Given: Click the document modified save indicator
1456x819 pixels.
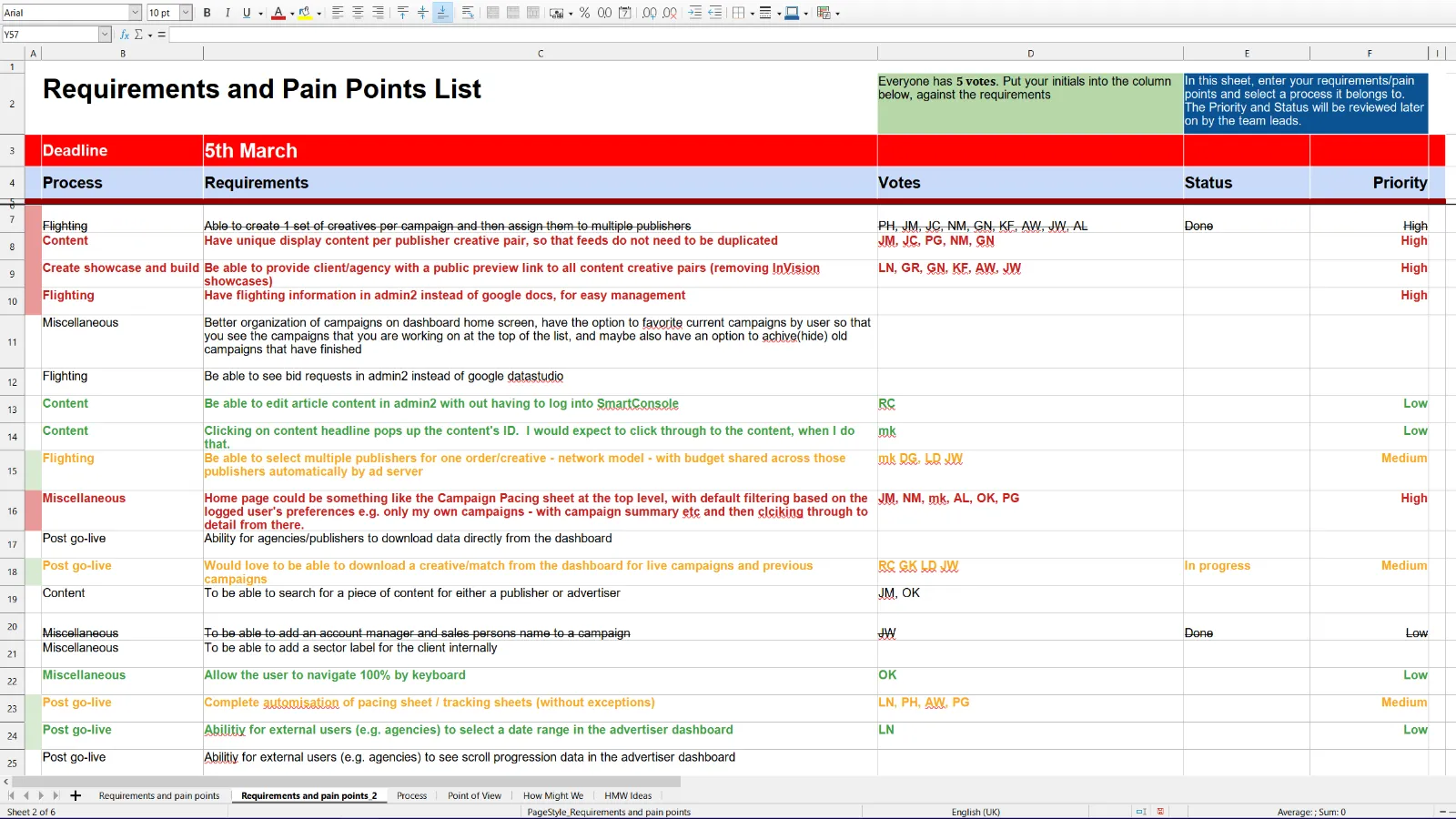Looking at the screenshot, I should pyautogui.click(x=1160, y=812).
